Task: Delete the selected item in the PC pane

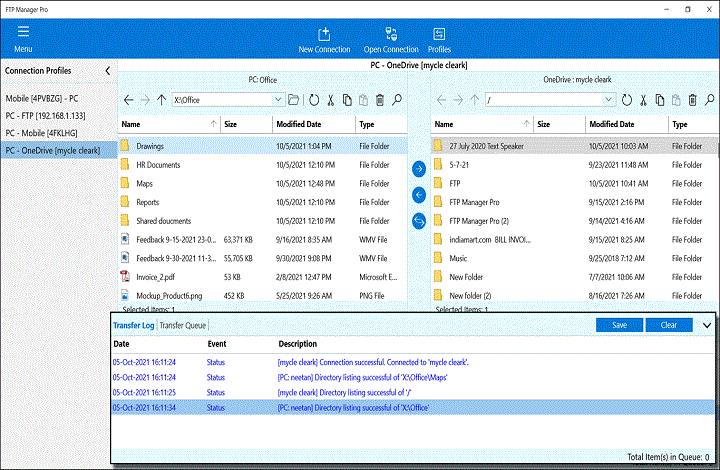Action: pyautogui.click(x=379, y=100)
